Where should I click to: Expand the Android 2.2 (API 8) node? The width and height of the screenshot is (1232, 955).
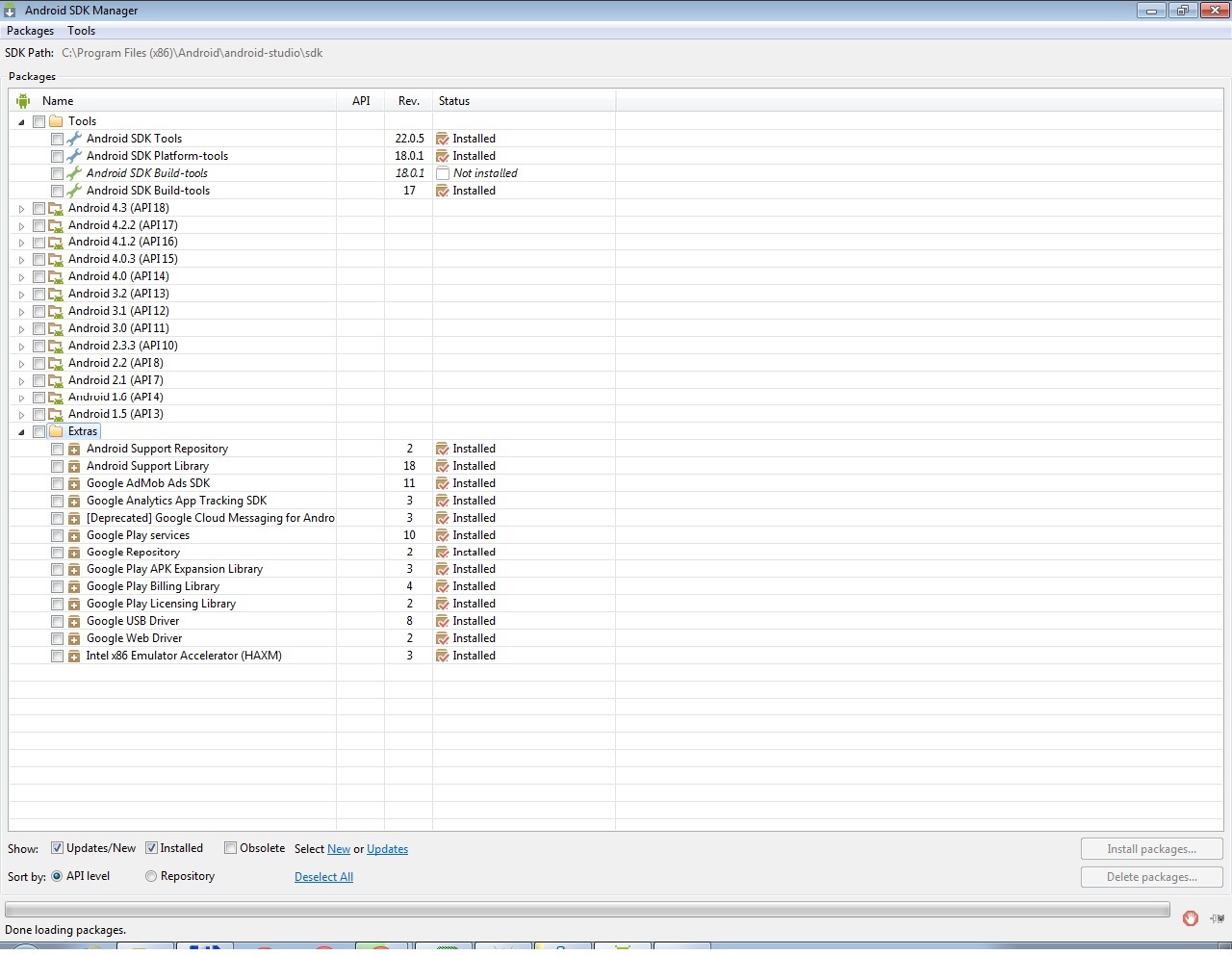[x=21, y=364]
